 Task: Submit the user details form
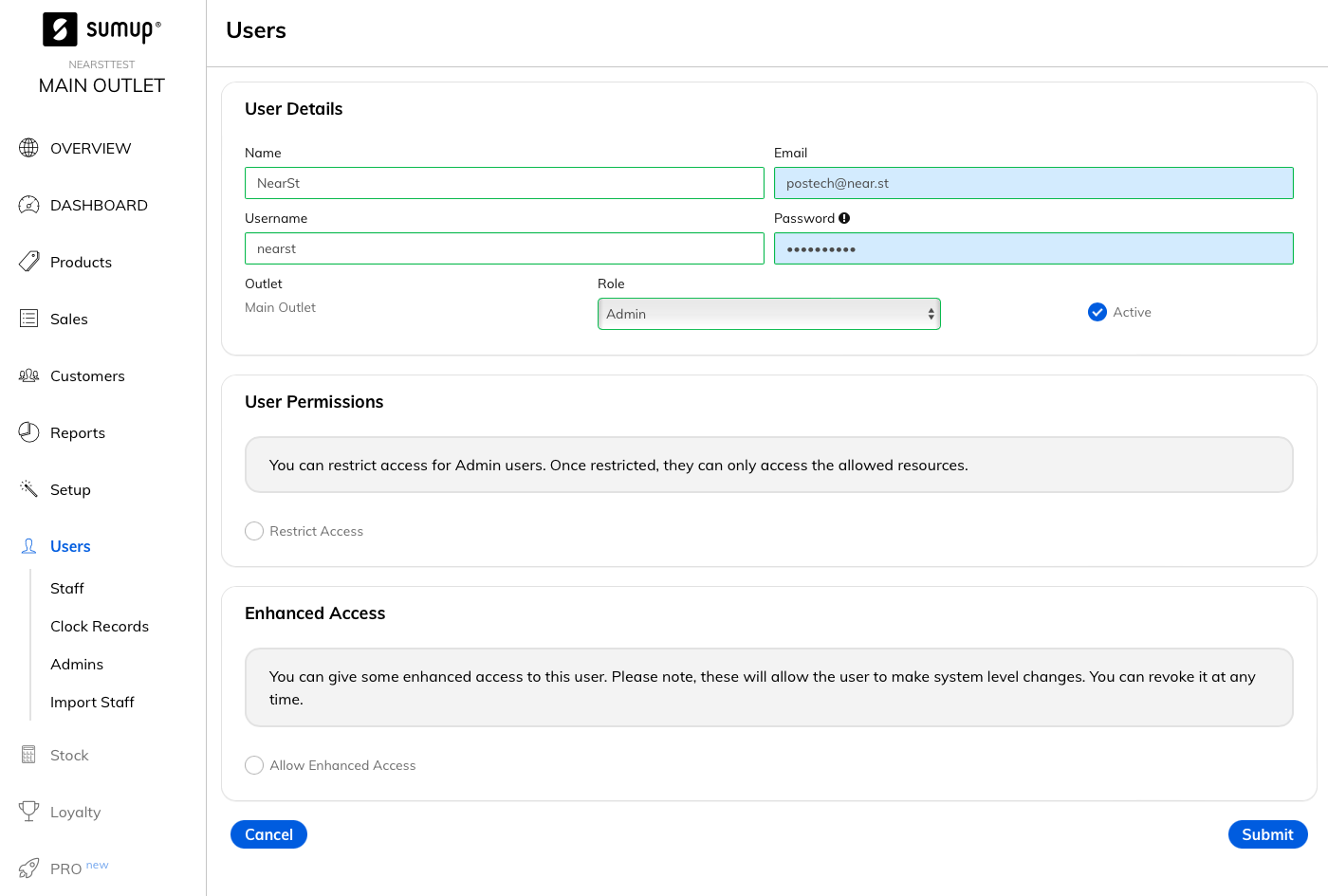(1267, 834)
